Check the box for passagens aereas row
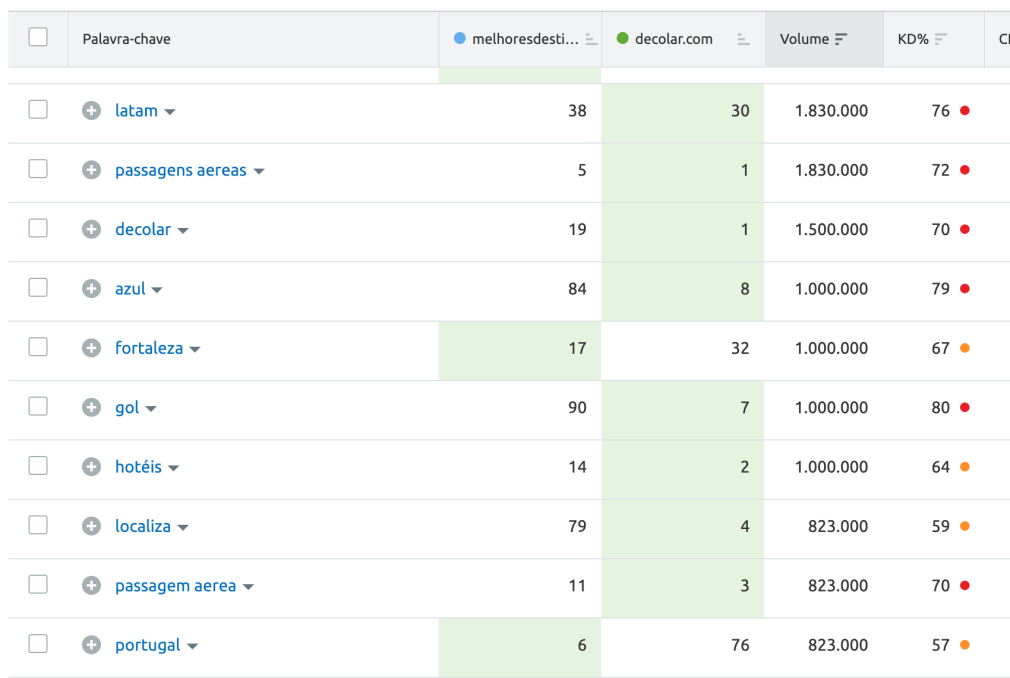The width and height of the screenshot is (1010, 678). (x=38, y=170)
